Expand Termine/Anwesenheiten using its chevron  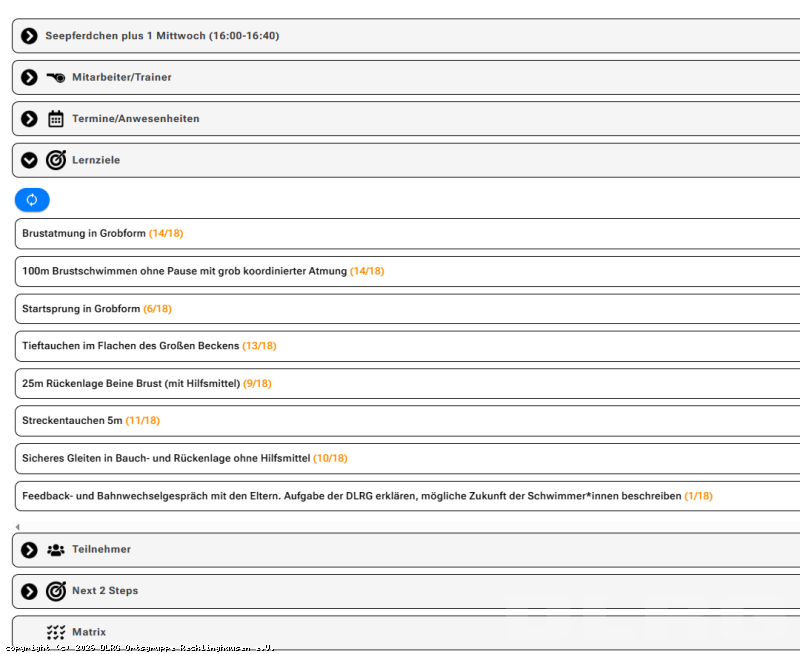pos(29,119)
